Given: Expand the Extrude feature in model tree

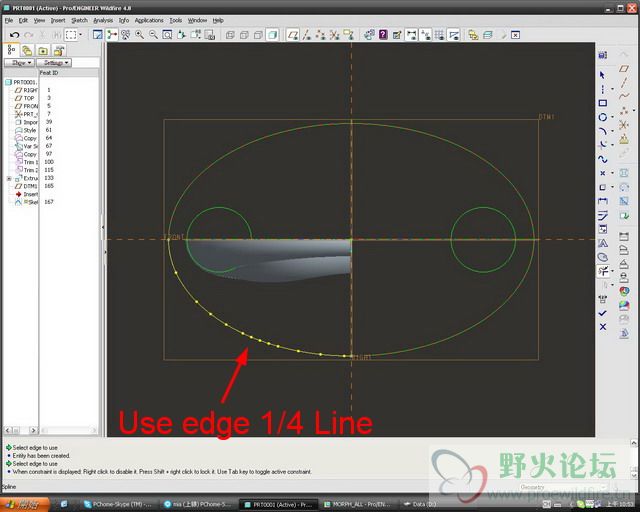Looking at the screenshot, I should [9, 178].
